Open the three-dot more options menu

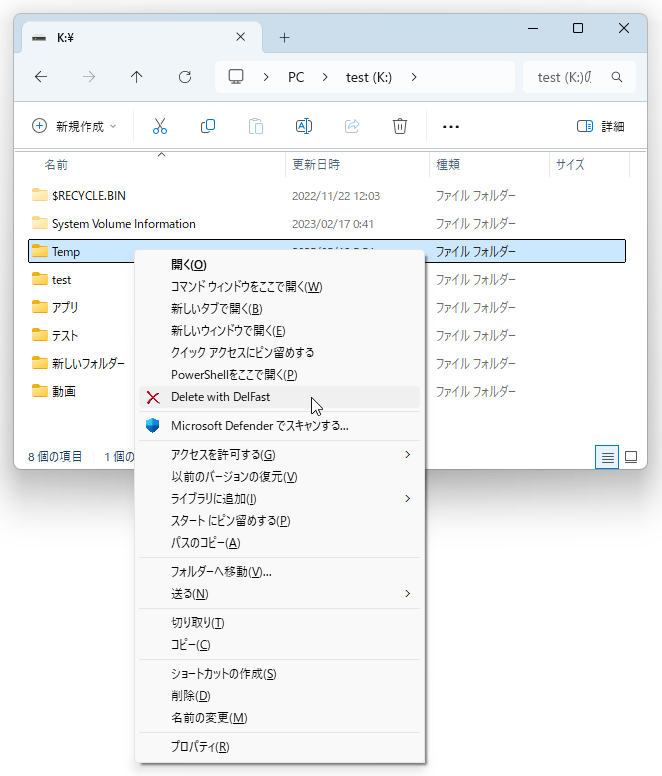click(x=450, y=127)
